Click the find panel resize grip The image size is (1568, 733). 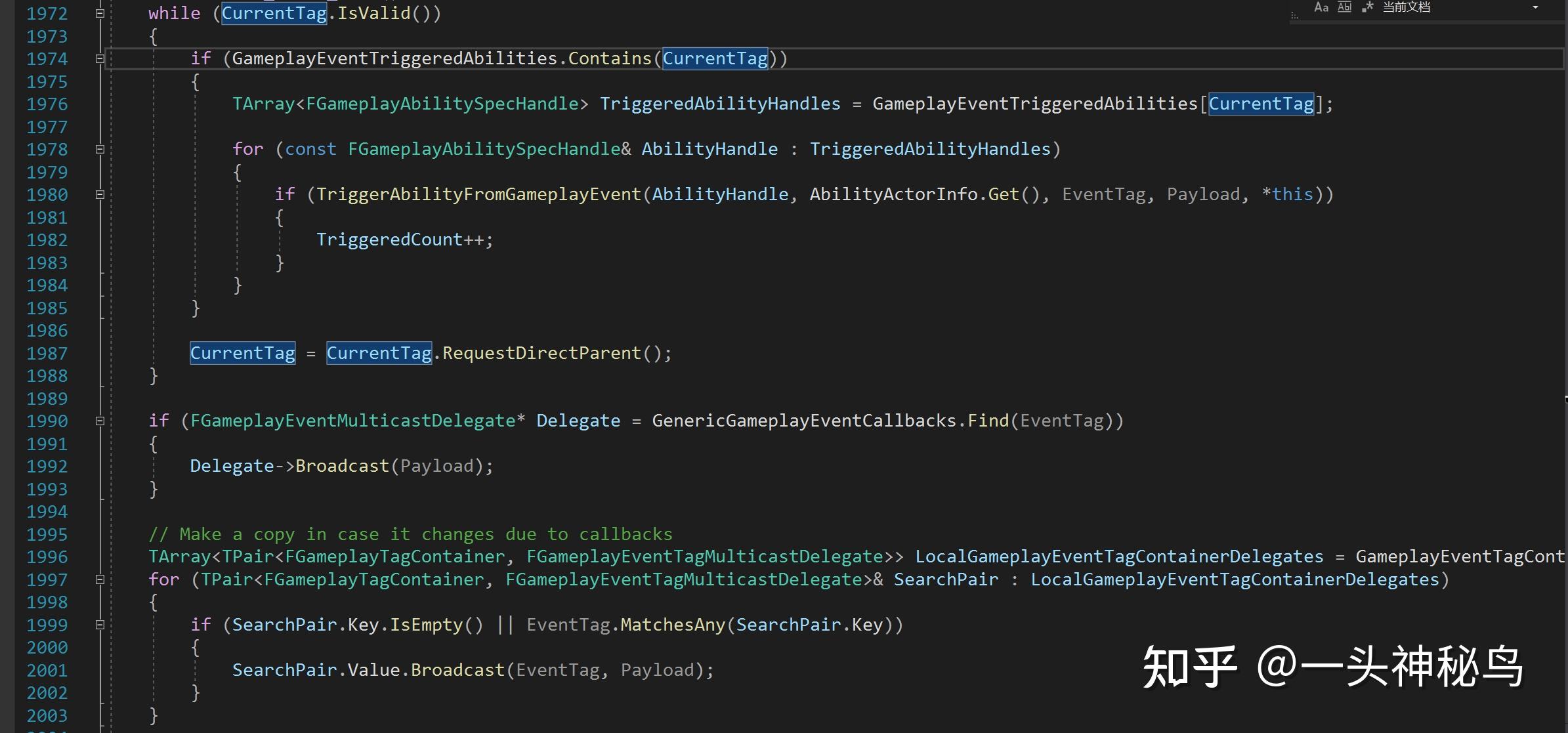[x=1294, y=15]
